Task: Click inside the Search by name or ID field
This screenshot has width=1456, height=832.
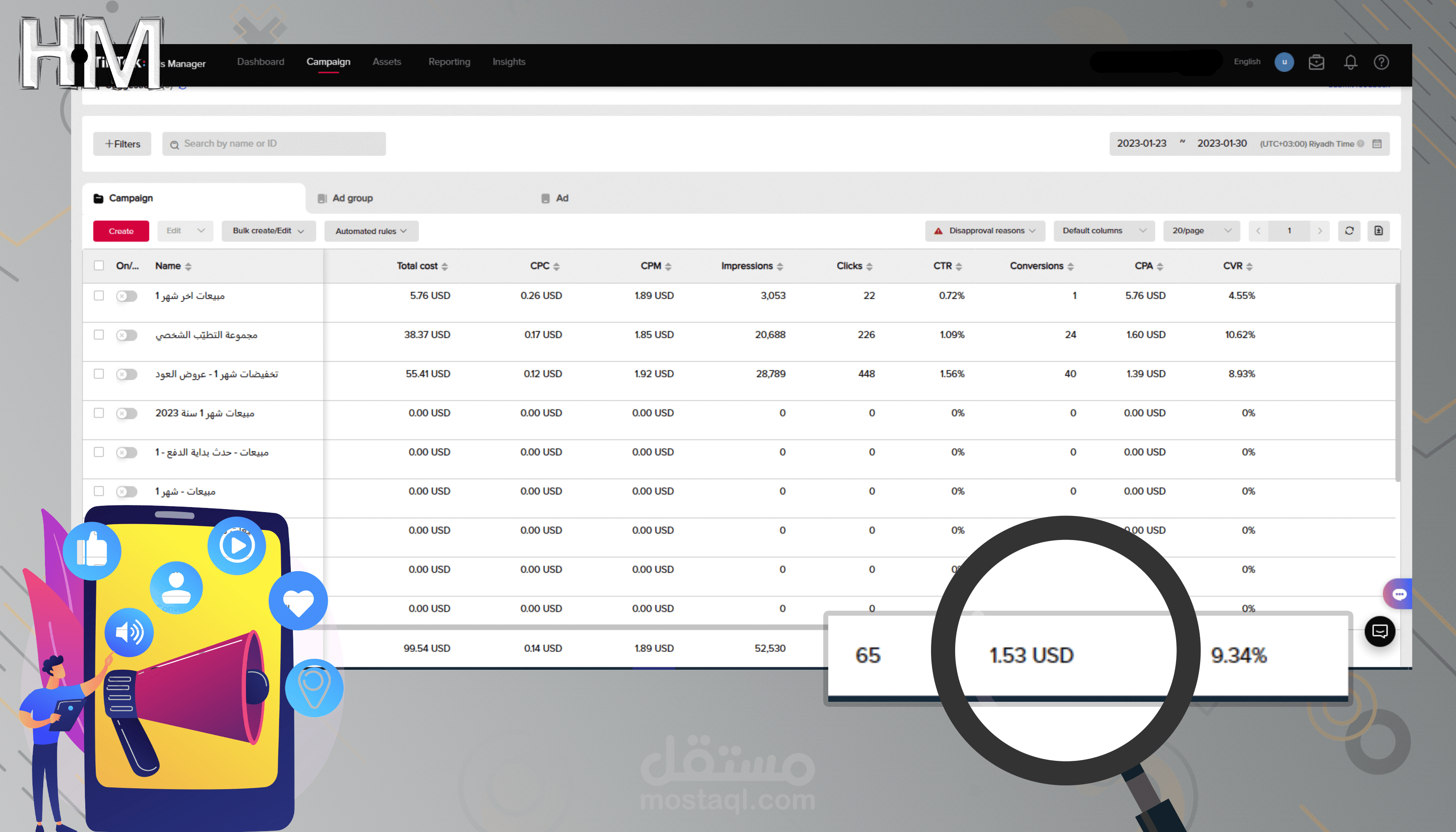Action: (273, 144)
